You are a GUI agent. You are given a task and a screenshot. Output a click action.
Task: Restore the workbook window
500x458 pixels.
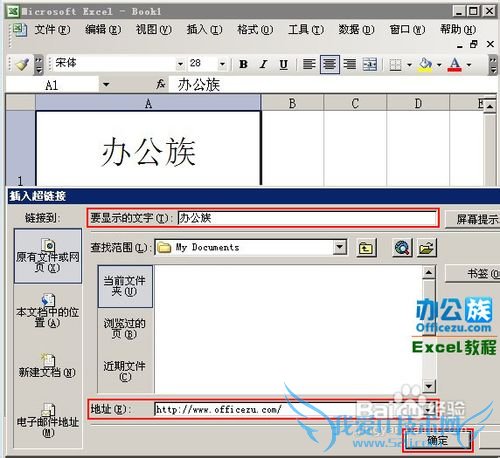point(474,44)
